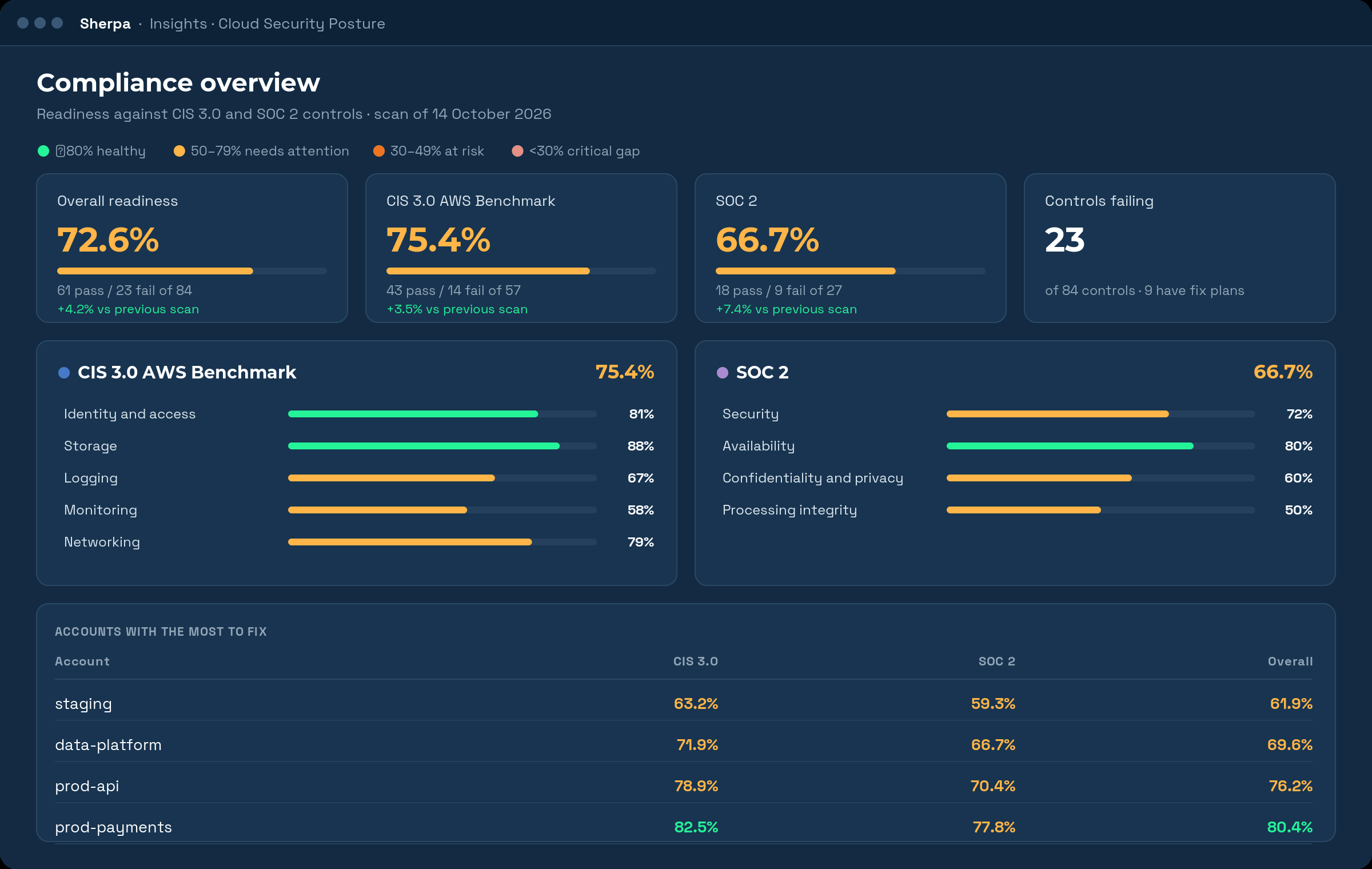
Task: Sort by the CIS 3.0 column header
Action: coord(696,661)
